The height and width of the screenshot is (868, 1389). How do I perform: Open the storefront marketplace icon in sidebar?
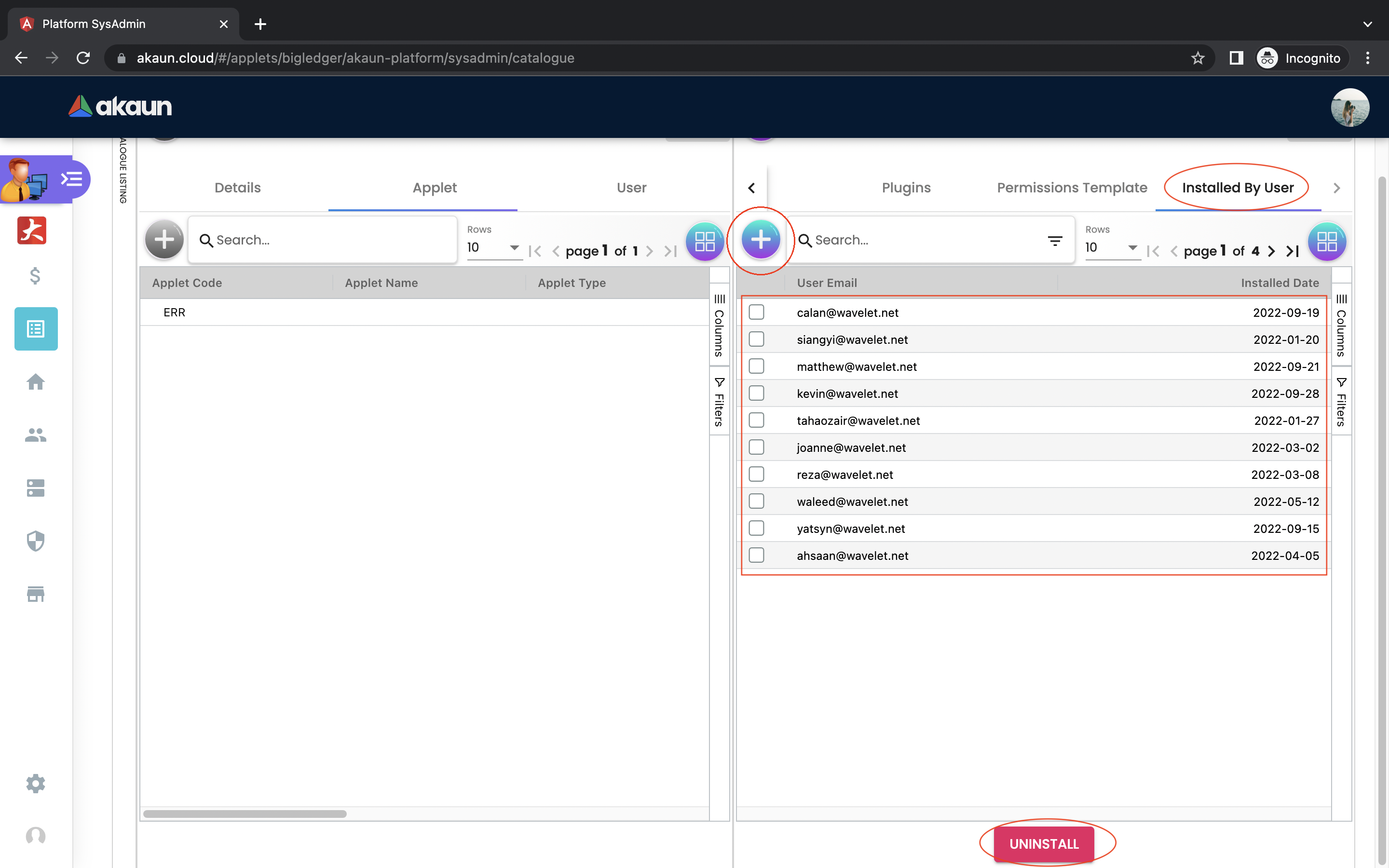pos(36,594)
